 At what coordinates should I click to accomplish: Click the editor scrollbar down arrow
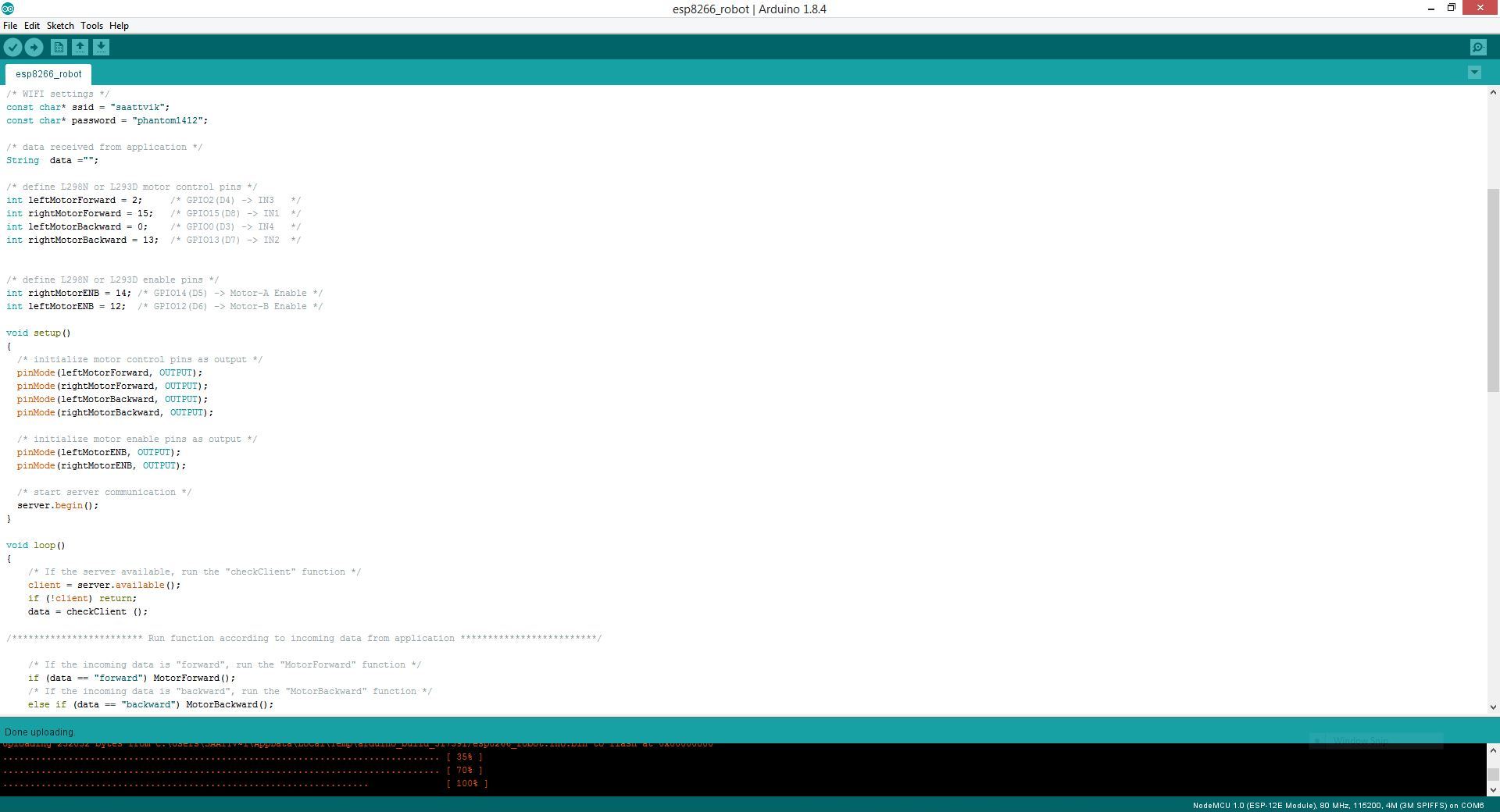click(1493, 707)
